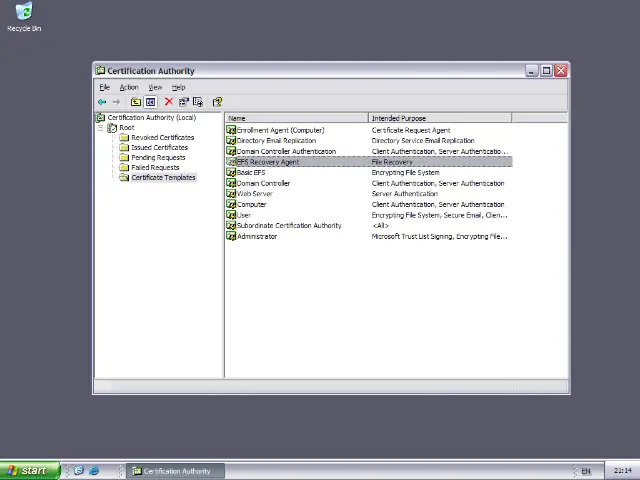Click the 'File Recovery' purpose cell

392,162
